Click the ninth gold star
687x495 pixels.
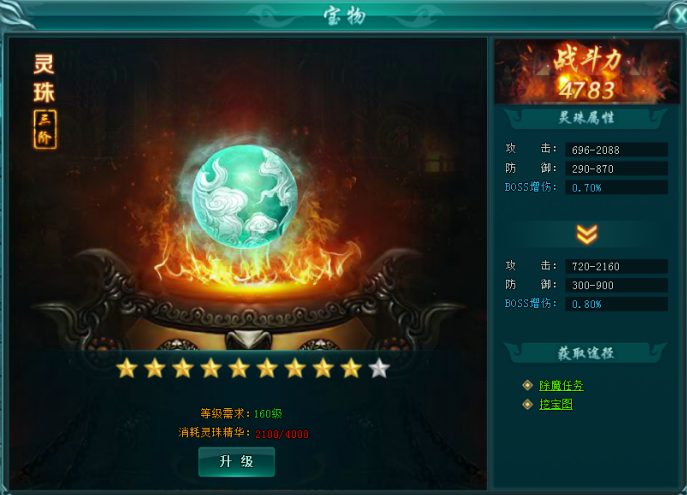[351, 368]
